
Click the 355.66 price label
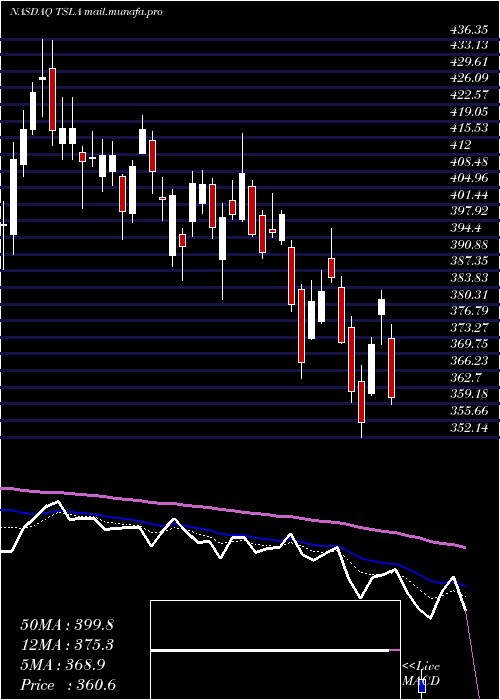(469, 411)
